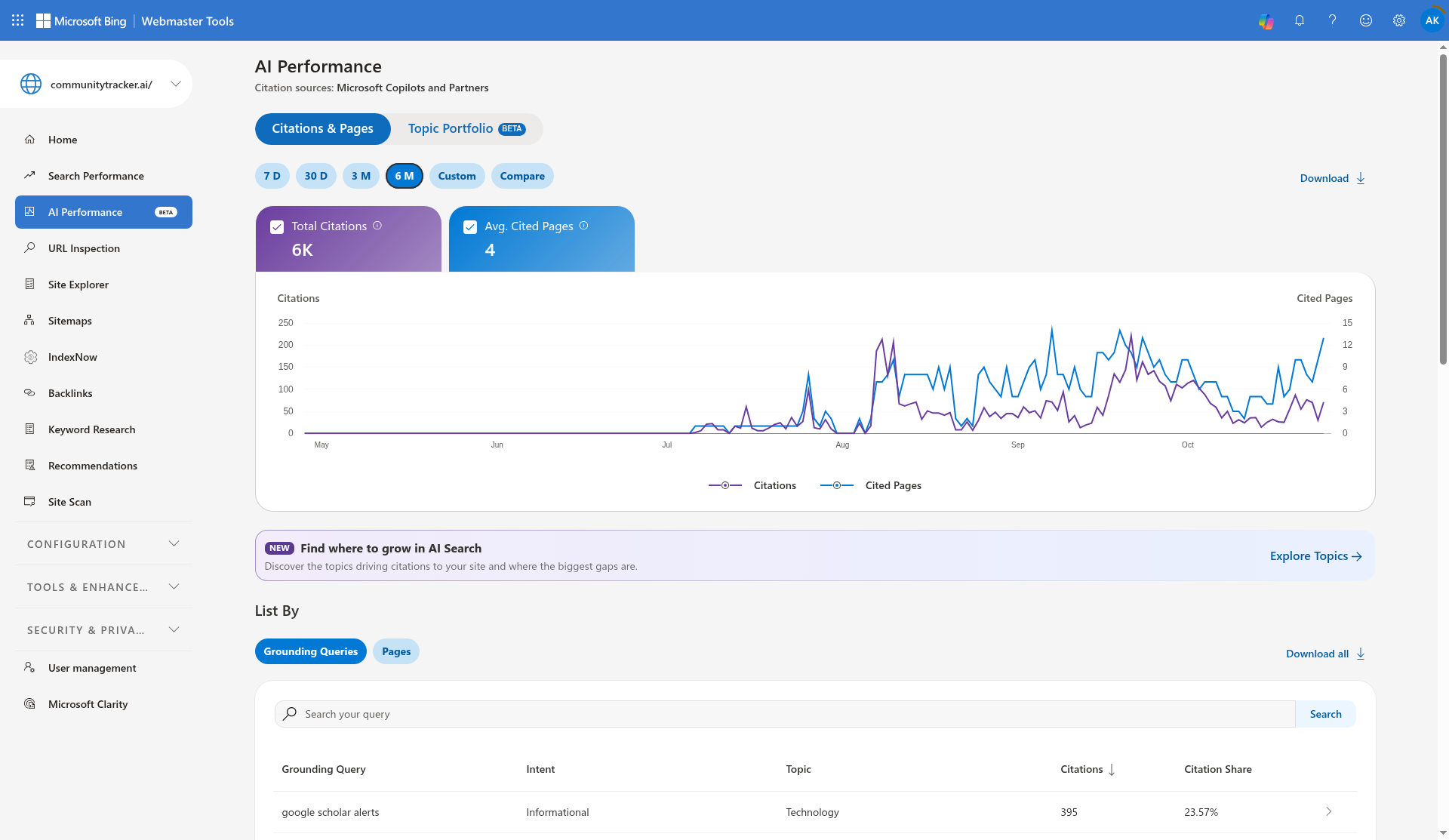Toggle the Cited Pages series in legend
The width and height of the screenshot is (1449, 840).
point(871,485)
